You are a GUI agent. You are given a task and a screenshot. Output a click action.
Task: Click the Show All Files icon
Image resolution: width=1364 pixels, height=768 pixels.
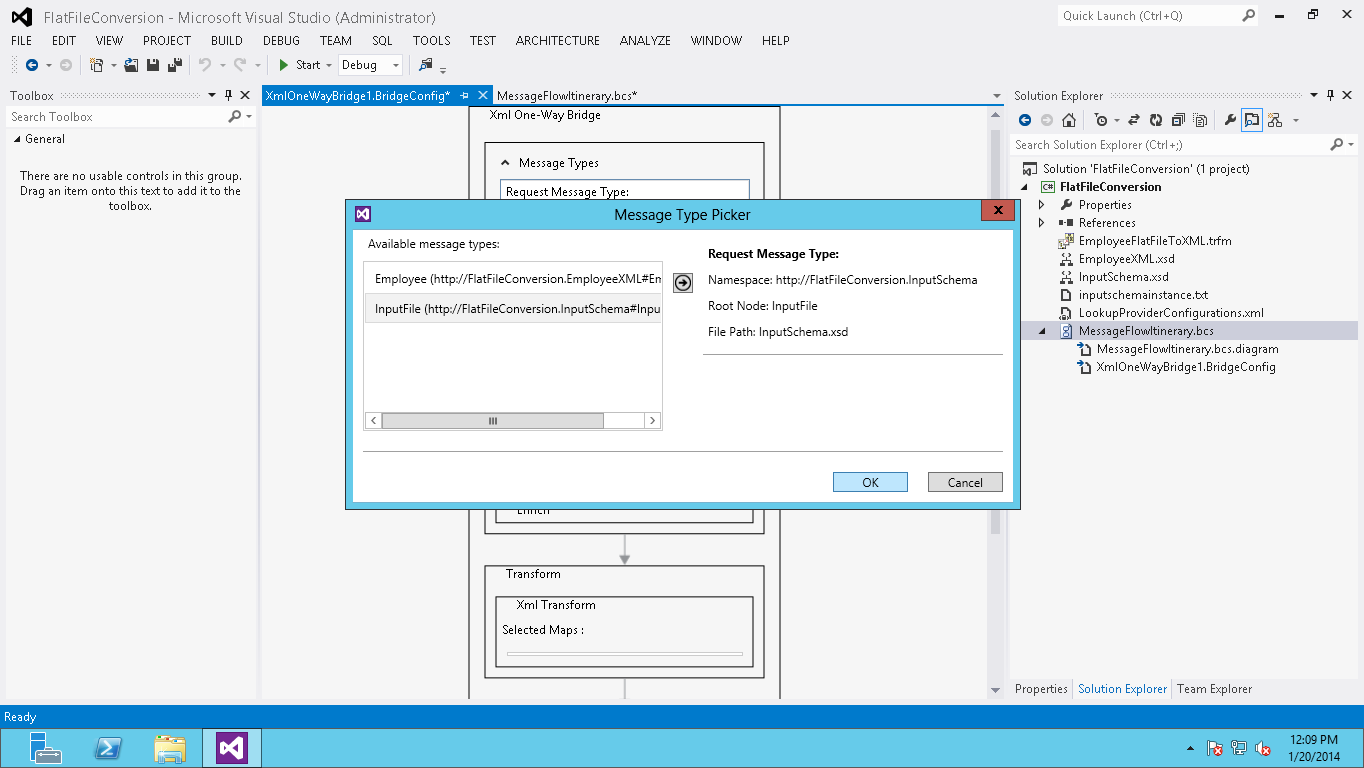[1199, 120]
